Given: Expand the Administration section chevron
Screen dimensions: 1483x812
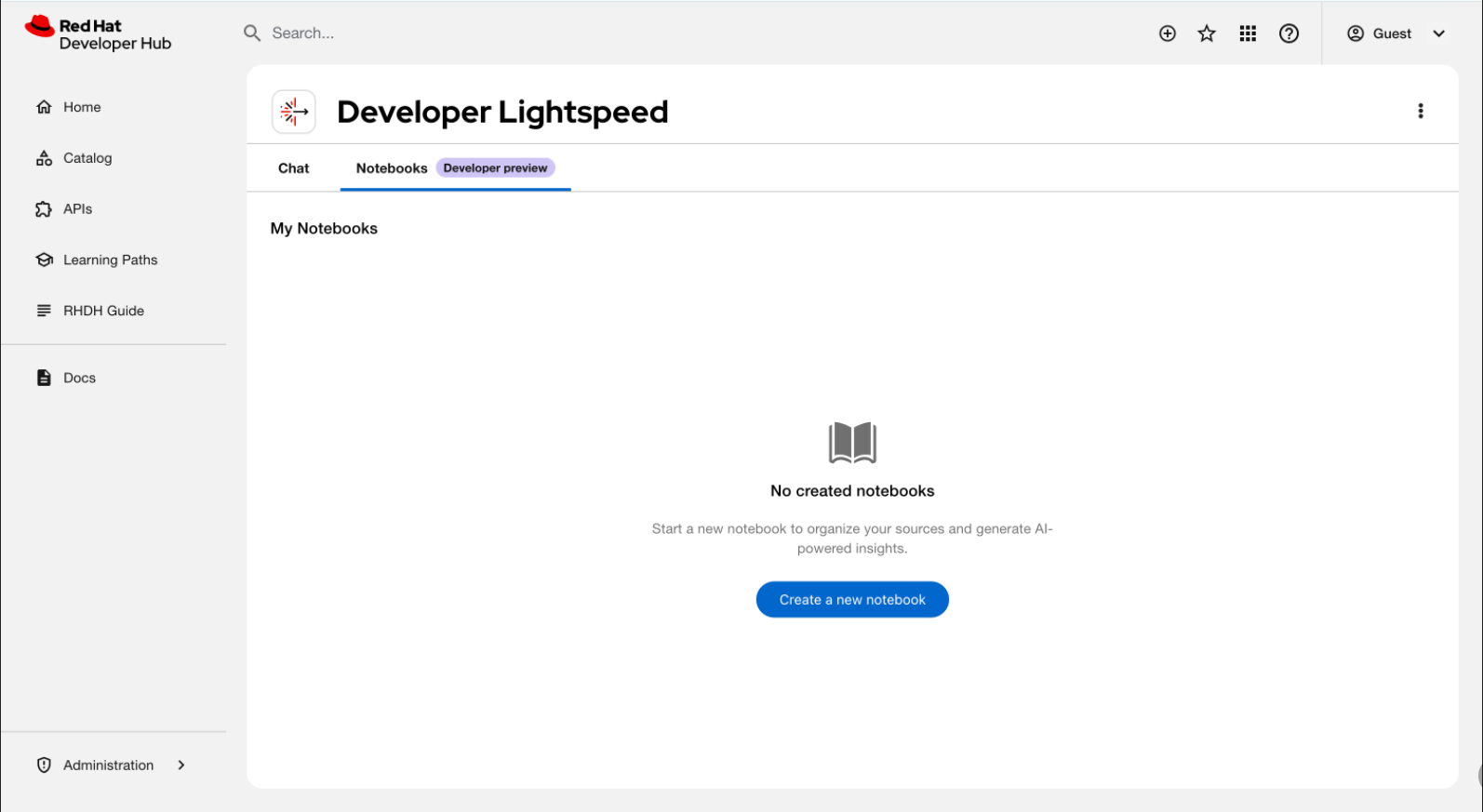Looking at the screenshot, I should coord(181,765).
